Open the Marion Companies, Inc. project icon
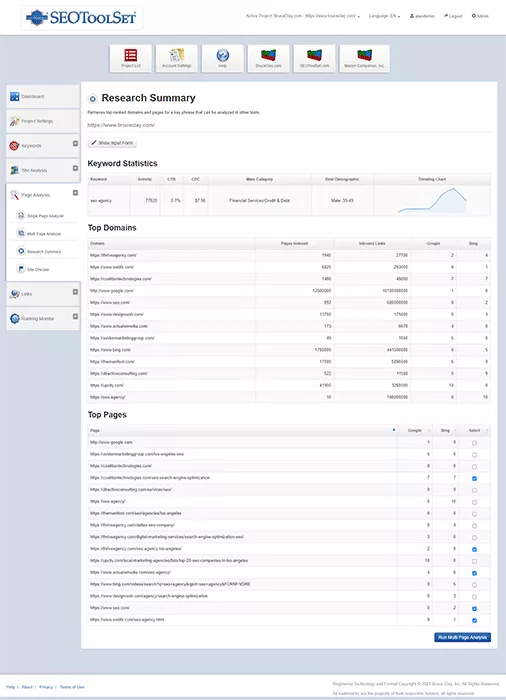506x700 pixels. tap(364, 55)
